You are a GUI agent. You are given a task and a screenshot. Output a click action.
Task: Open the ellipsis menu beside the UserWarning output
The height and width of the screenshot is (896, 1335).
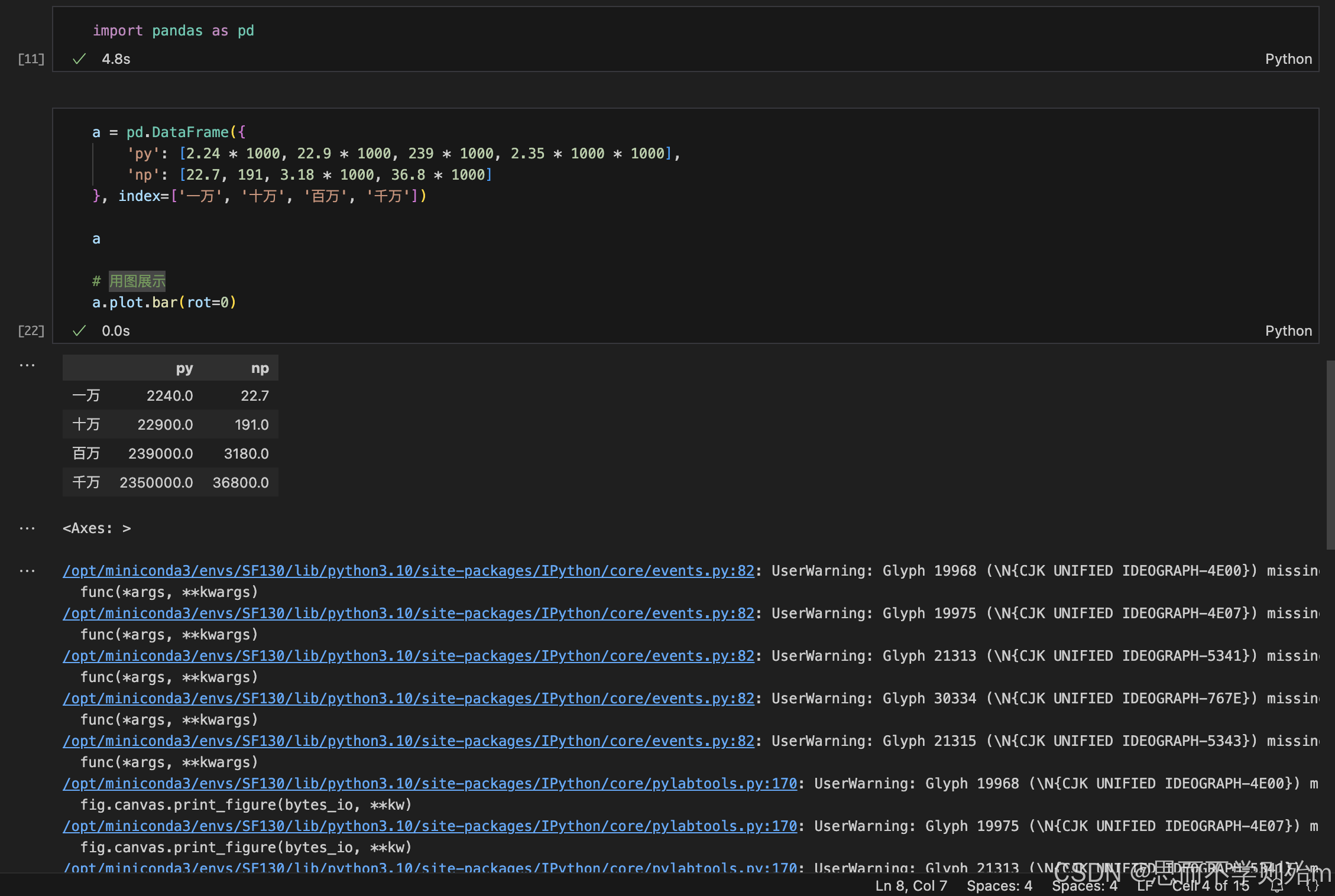click(x=27, y=571)
